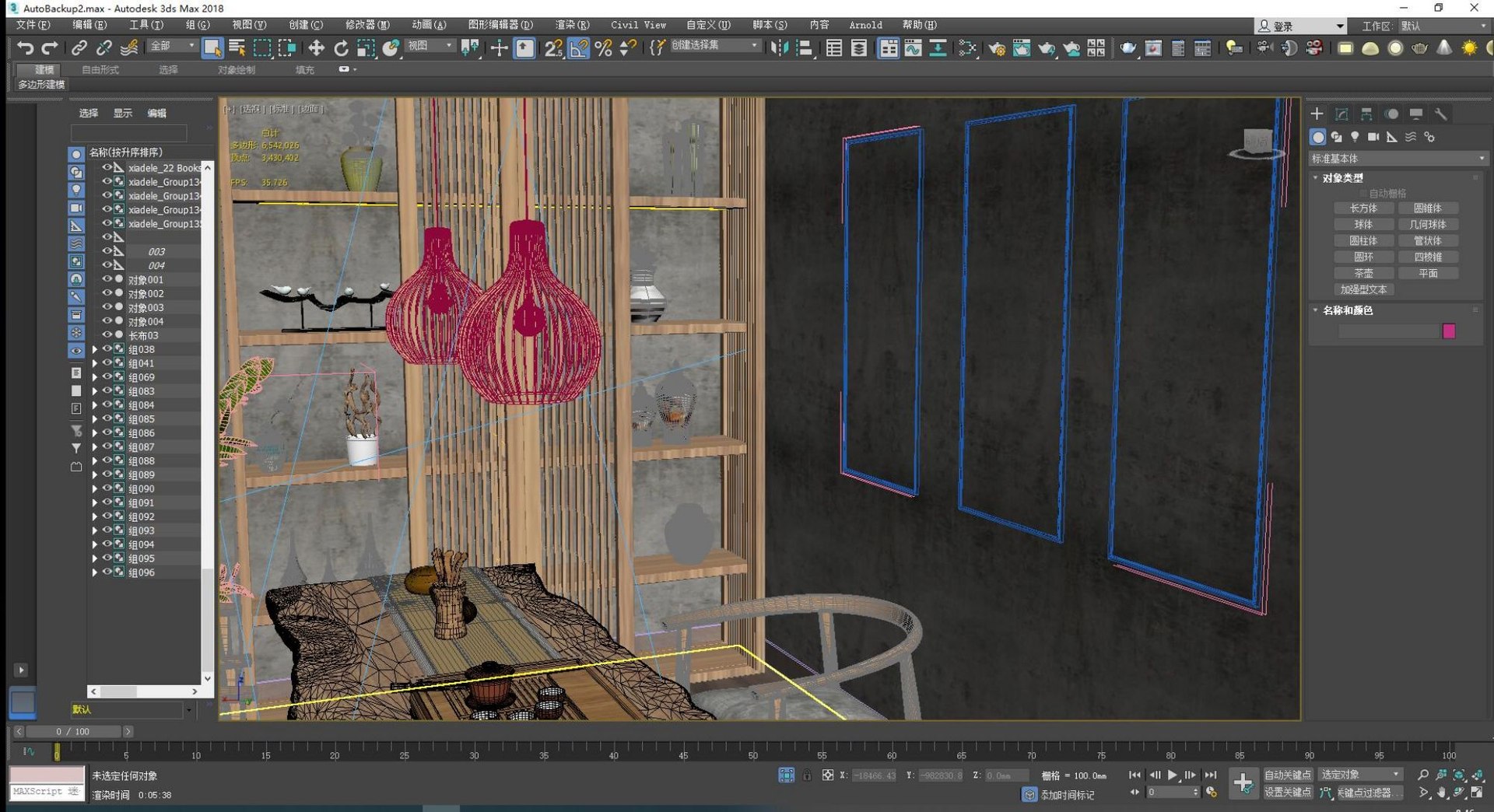The height and width of the screenshot is (812, 1494).
Task: Switch to Lights category in Create panel
Action: click(1355, 137)
